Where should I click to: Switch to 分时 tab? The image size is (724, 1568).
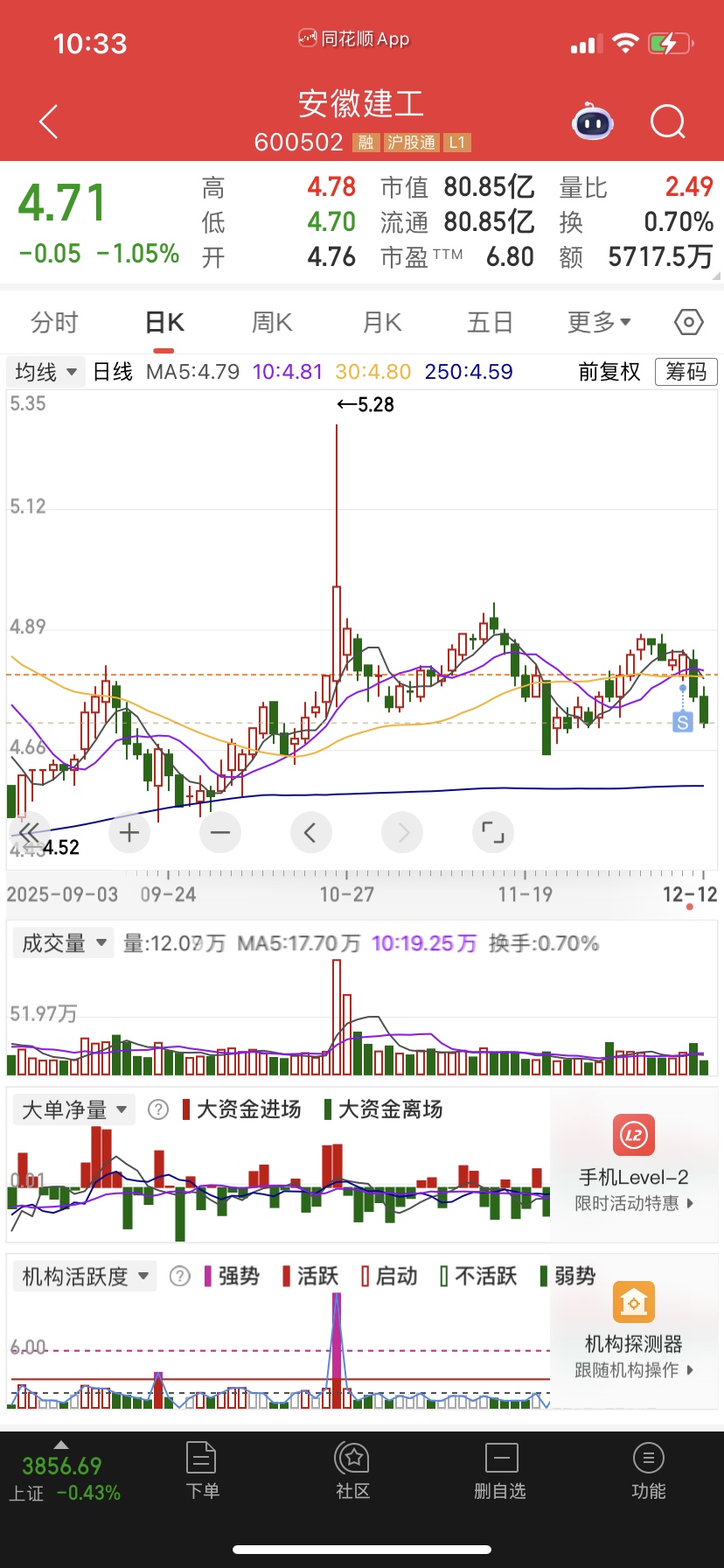[x=54, y=322]
